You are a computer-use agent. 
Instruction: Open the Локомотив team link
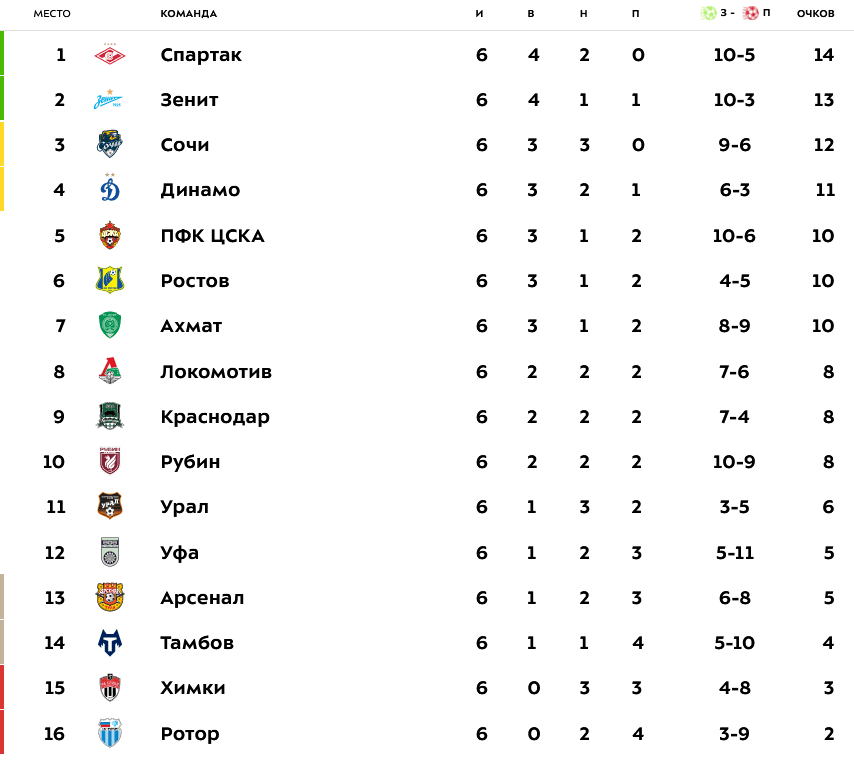pyautogui.click(x=216, y=371)
